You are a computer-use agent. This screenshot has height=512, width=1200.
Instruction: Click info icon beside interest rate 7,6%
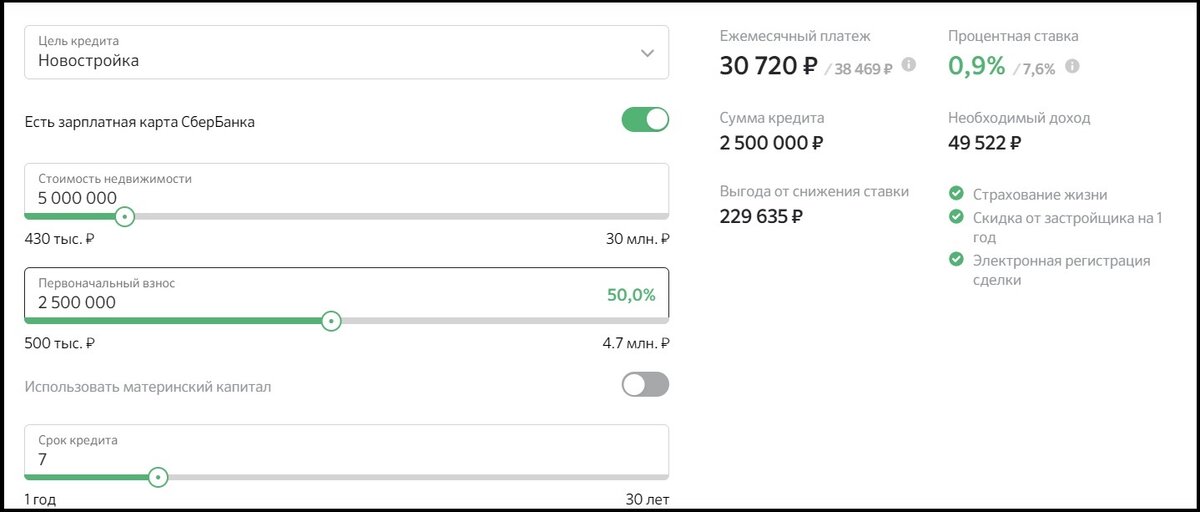[1072, 66]
